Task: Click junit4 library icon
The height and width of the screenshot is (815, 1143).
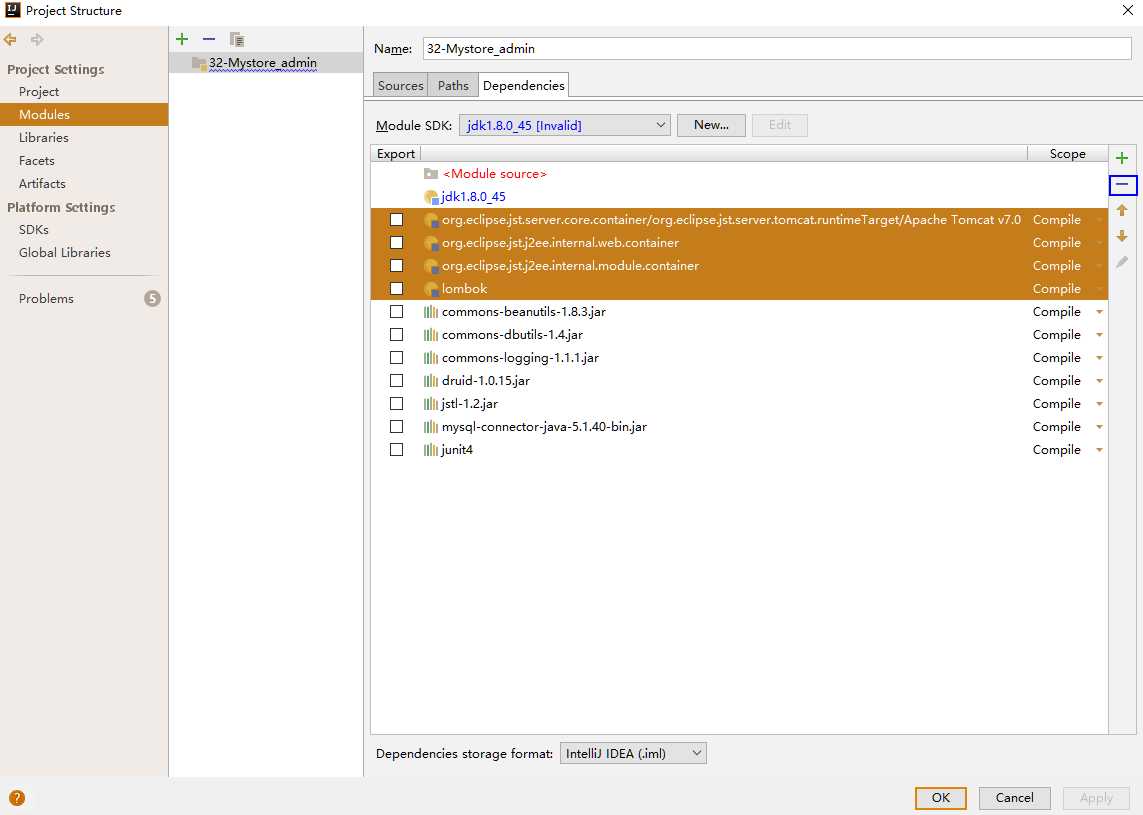Action: 431,450
